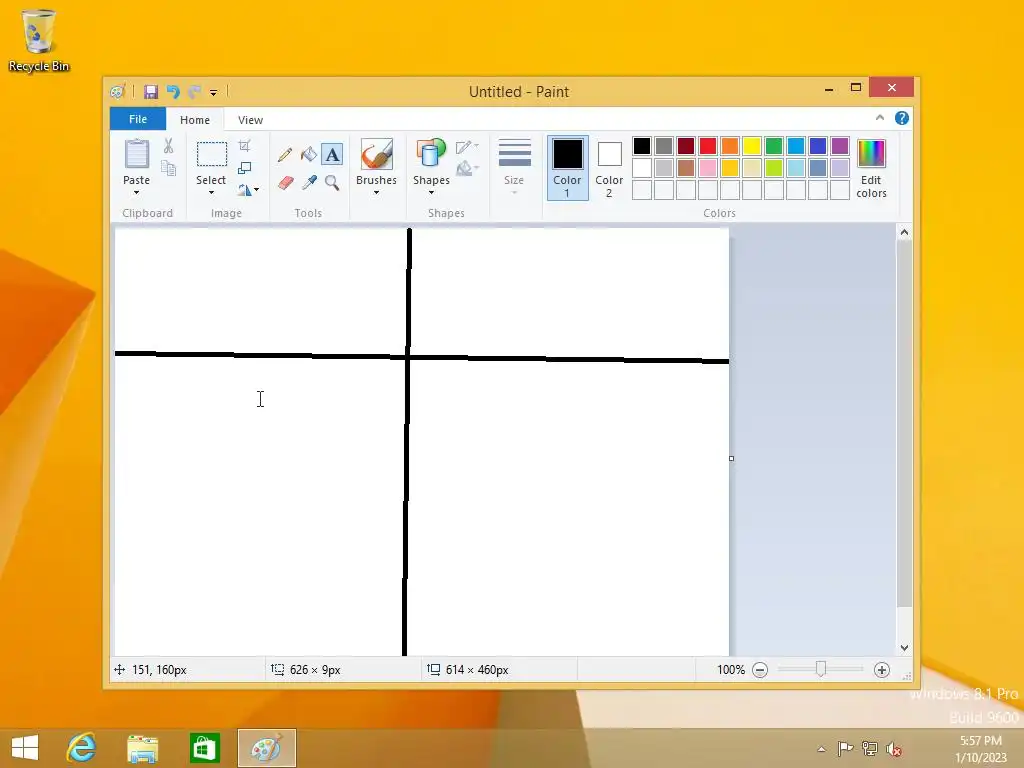Click the Zoom in plus button
The width and height of the screenshot is (1024, 768).
click(x=882, y=670)
